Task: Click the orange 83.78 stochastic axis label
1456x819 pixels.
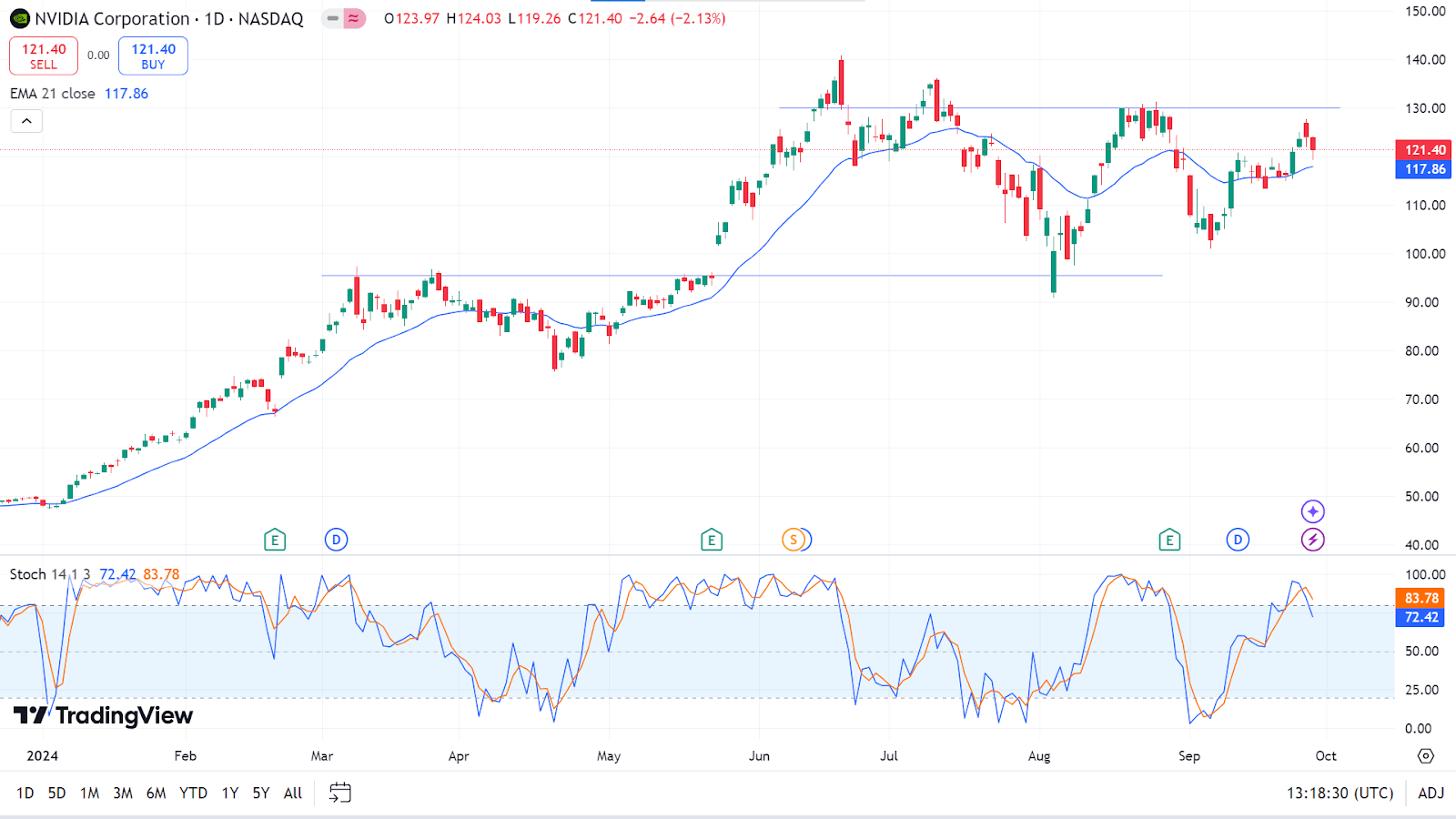Action: click(1420, 598)
